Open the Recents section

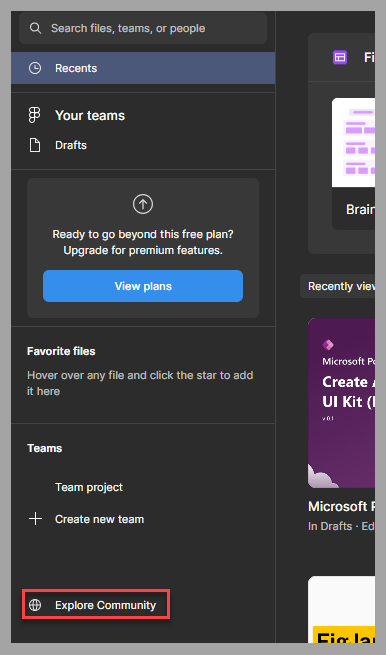pyautogui.click(x=143, y=68)
